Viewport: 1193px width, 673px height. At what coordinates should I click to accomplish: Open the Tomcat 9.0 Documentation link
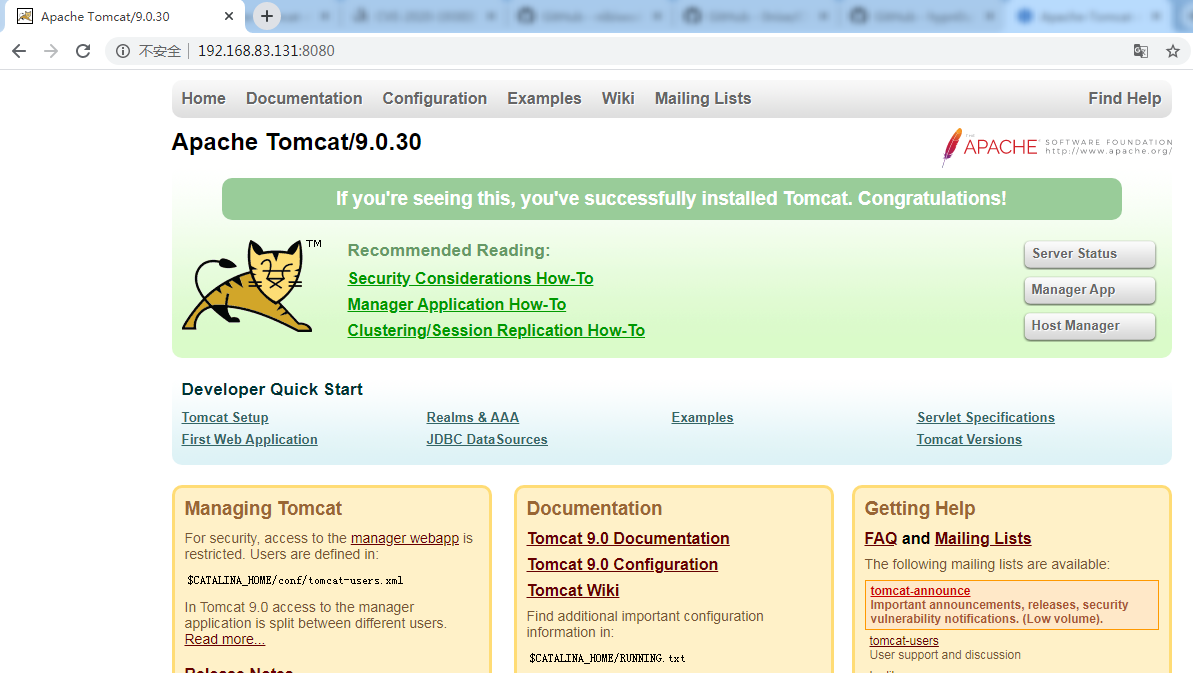(x=628, y=538)
